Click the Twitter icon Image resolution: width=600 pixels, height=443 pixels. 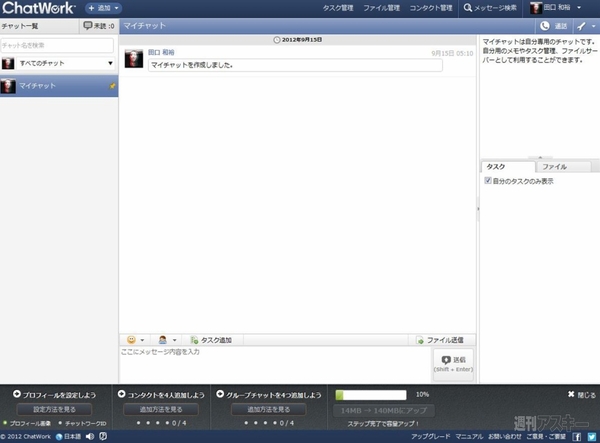[592, 437]
